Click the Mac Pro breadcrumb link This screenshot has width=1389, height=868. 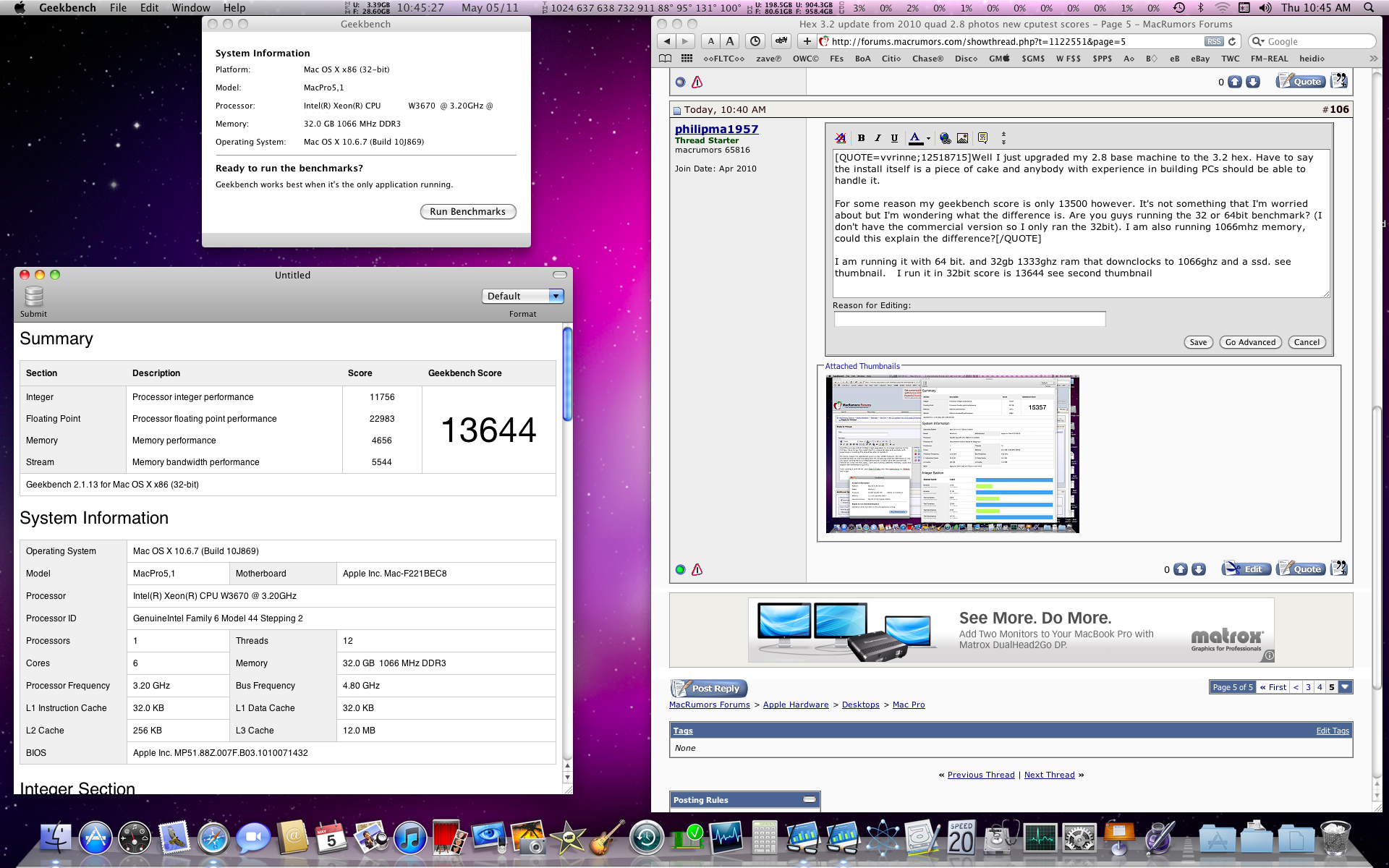point(909,705)
